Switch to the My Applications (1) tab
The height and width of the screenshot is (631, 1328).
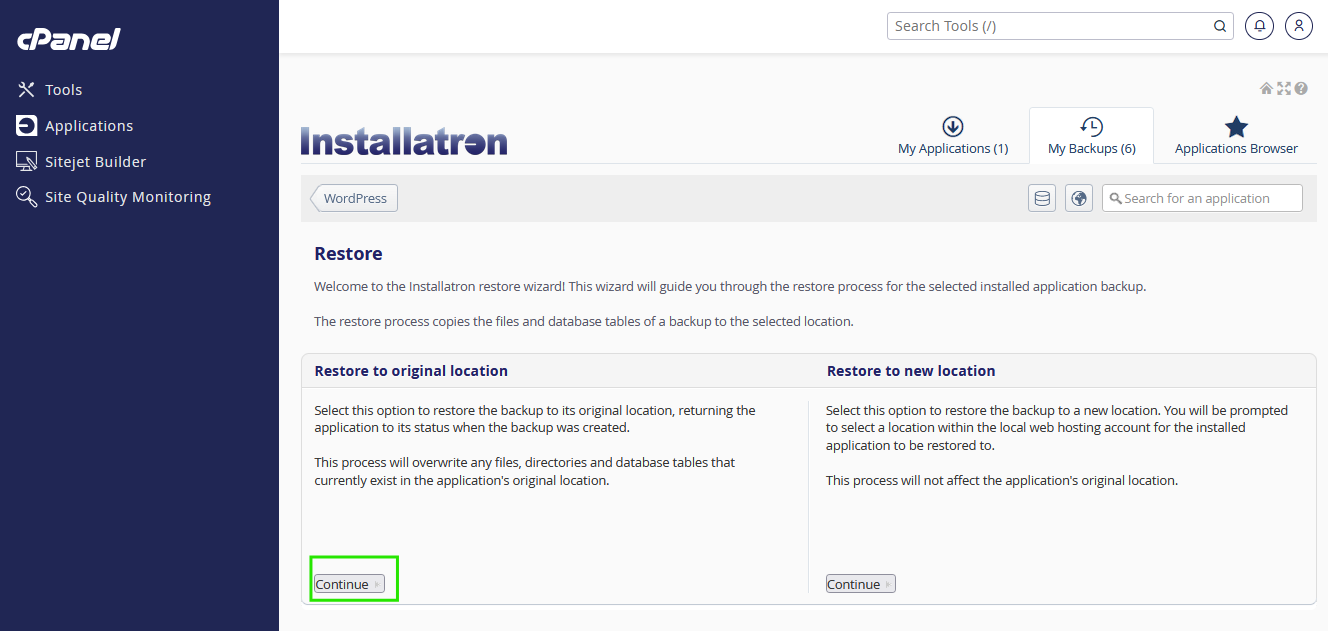953,137
